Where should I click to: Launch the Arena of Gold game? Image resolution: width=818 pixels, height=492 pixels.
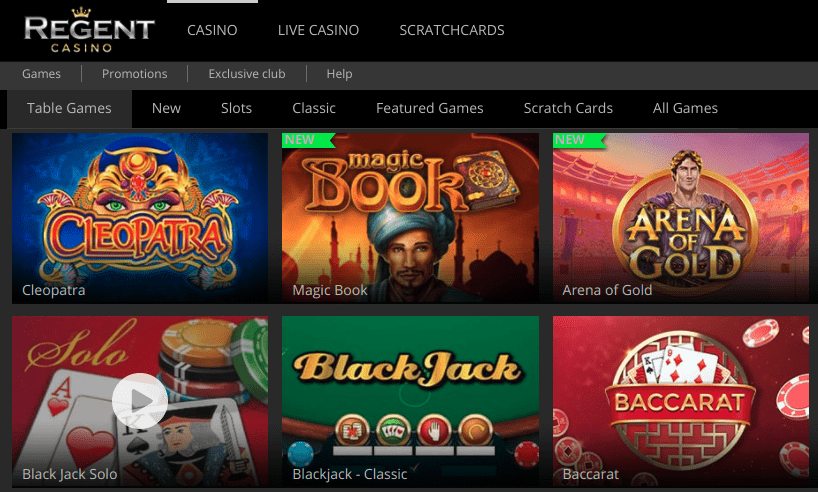[681, 218]
